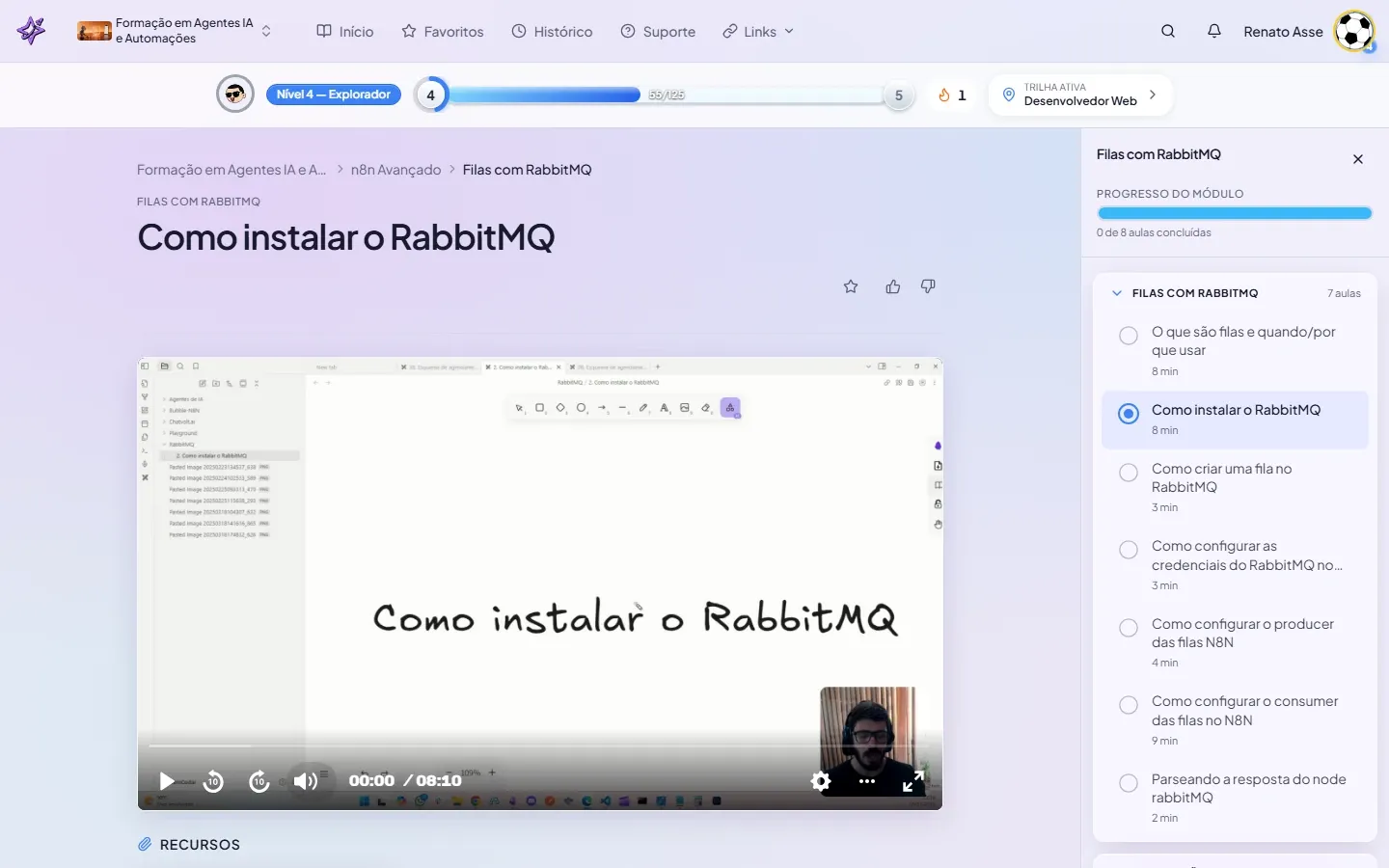This screenshot has width=1389, height=868.
Task: Rewind video 10 seconds
Action: click(213, 781)
